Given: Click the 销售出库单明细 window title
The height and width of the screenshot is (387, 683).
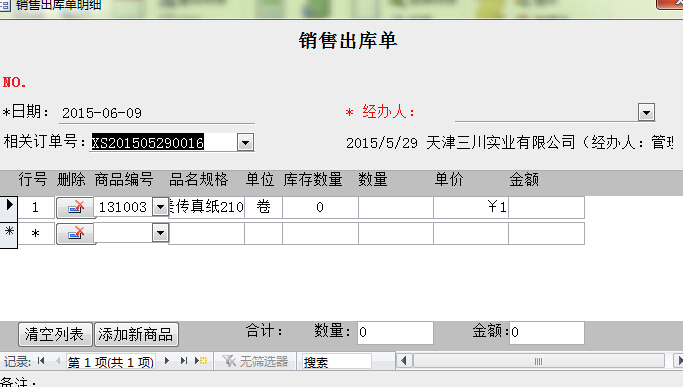Looking at the screenshot, I should tap(58, 5).
